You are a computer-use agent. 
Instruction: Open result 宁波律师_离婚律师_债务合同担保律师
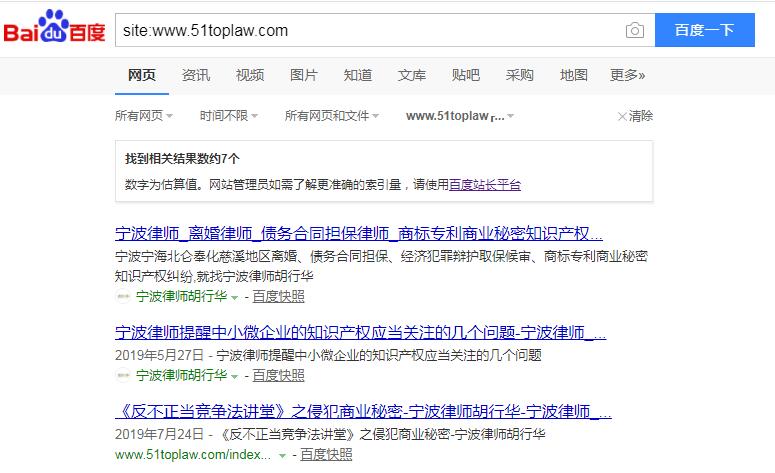point(359,233)
